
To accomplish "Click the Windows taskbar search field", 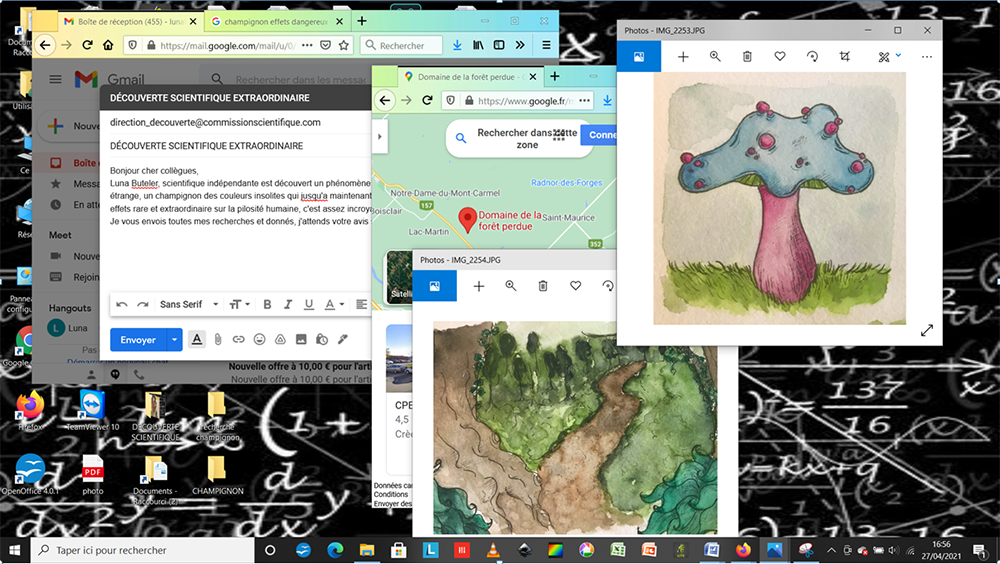I will 143,550.
